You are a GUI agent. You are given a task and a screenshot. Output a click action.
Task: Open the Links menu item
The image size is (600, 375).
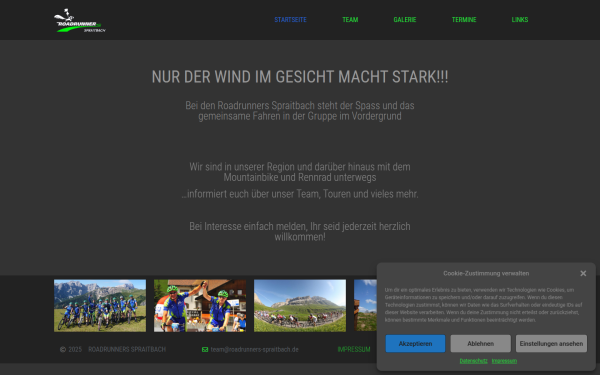coord(520,20)
